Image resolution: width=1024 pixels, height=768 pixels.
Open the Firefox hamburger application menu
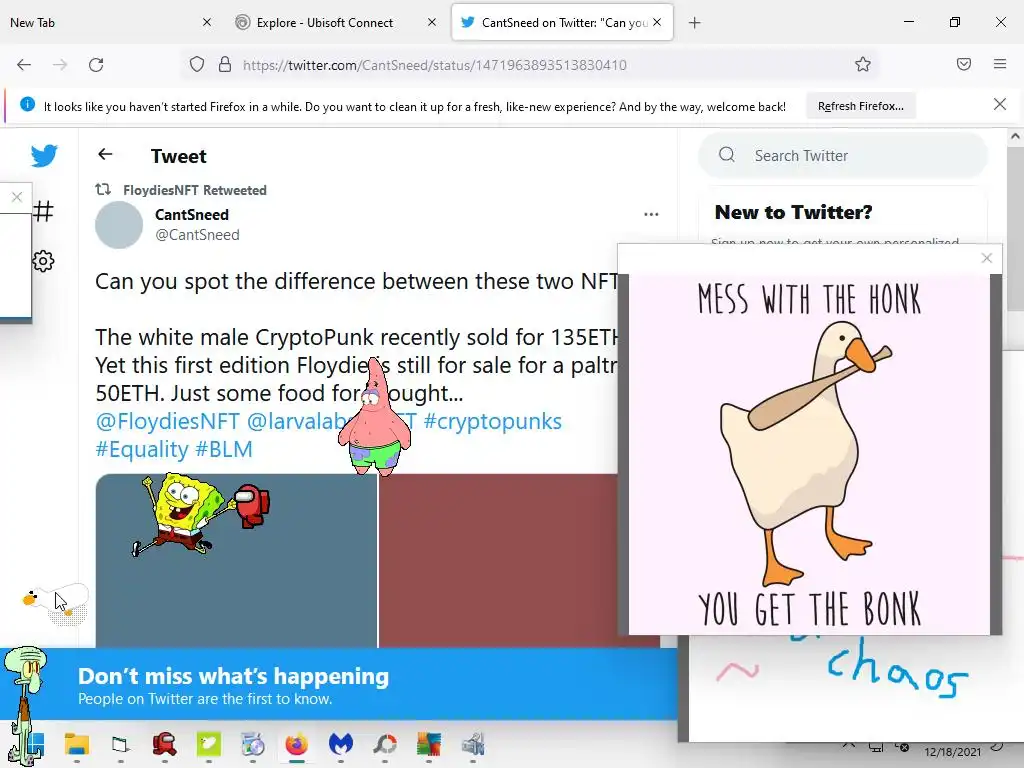tap(1000, 64)
